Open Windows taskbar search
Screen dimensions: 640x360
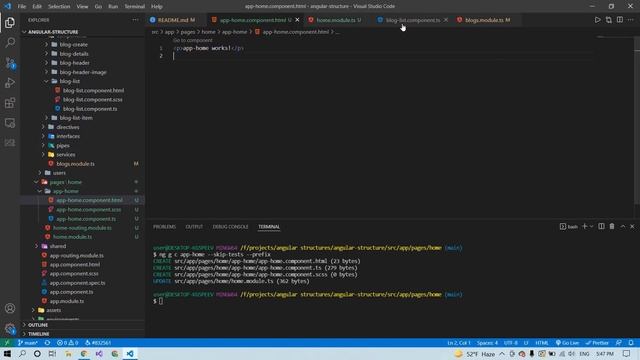click(22, 353)
